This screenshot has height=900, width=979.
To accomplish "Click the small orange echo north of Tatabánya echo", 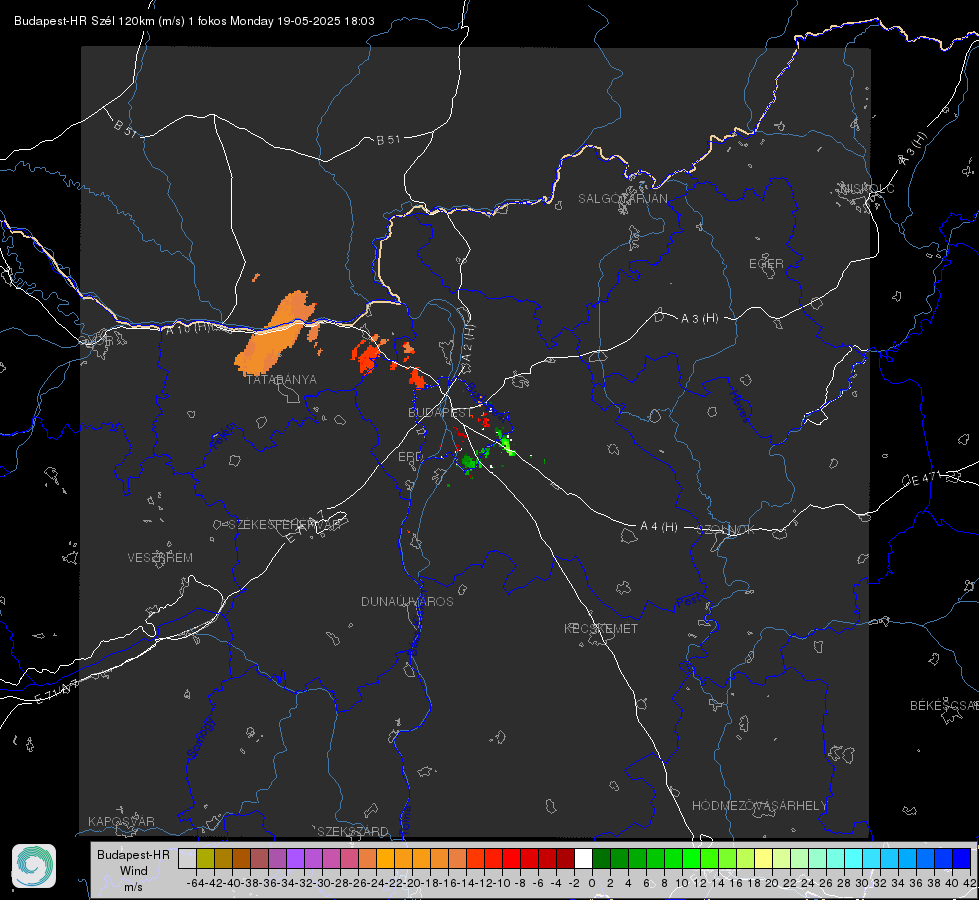I will click(256, 277).
